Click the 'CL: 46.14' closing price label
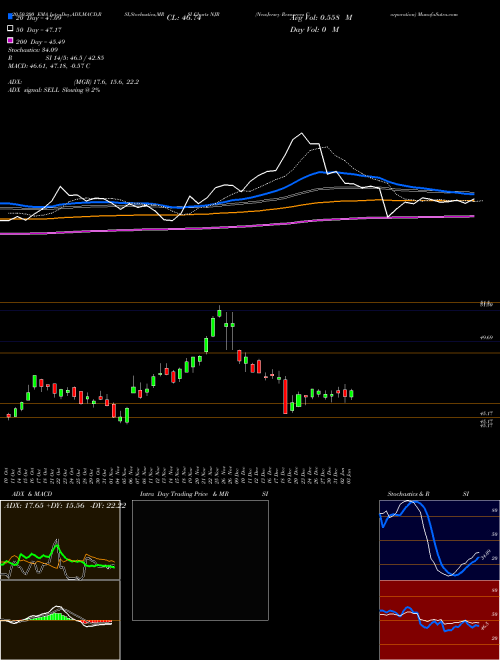The height and width of the screenshot is (660, 500). pos(184,18)
